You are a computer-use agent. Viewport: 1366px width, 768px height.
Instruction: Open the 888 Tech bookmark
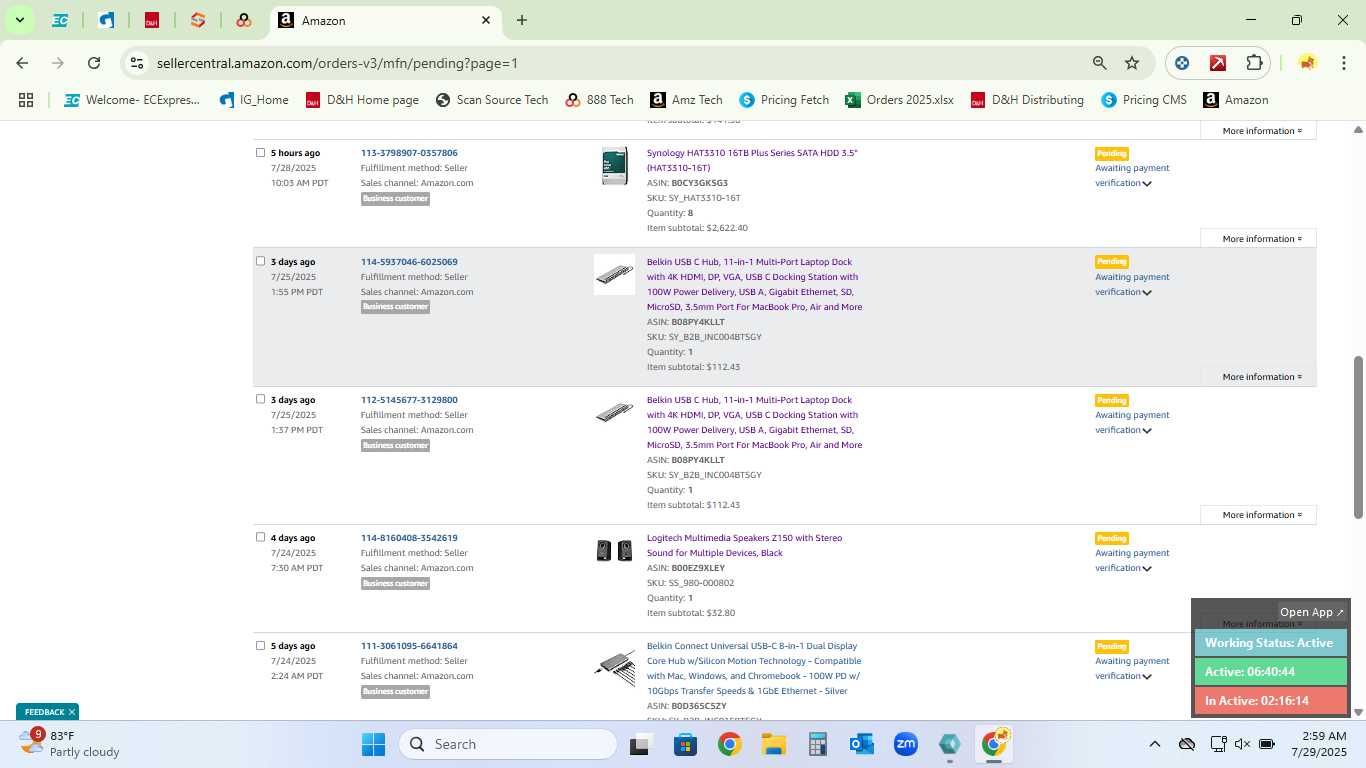coord(599,100)
